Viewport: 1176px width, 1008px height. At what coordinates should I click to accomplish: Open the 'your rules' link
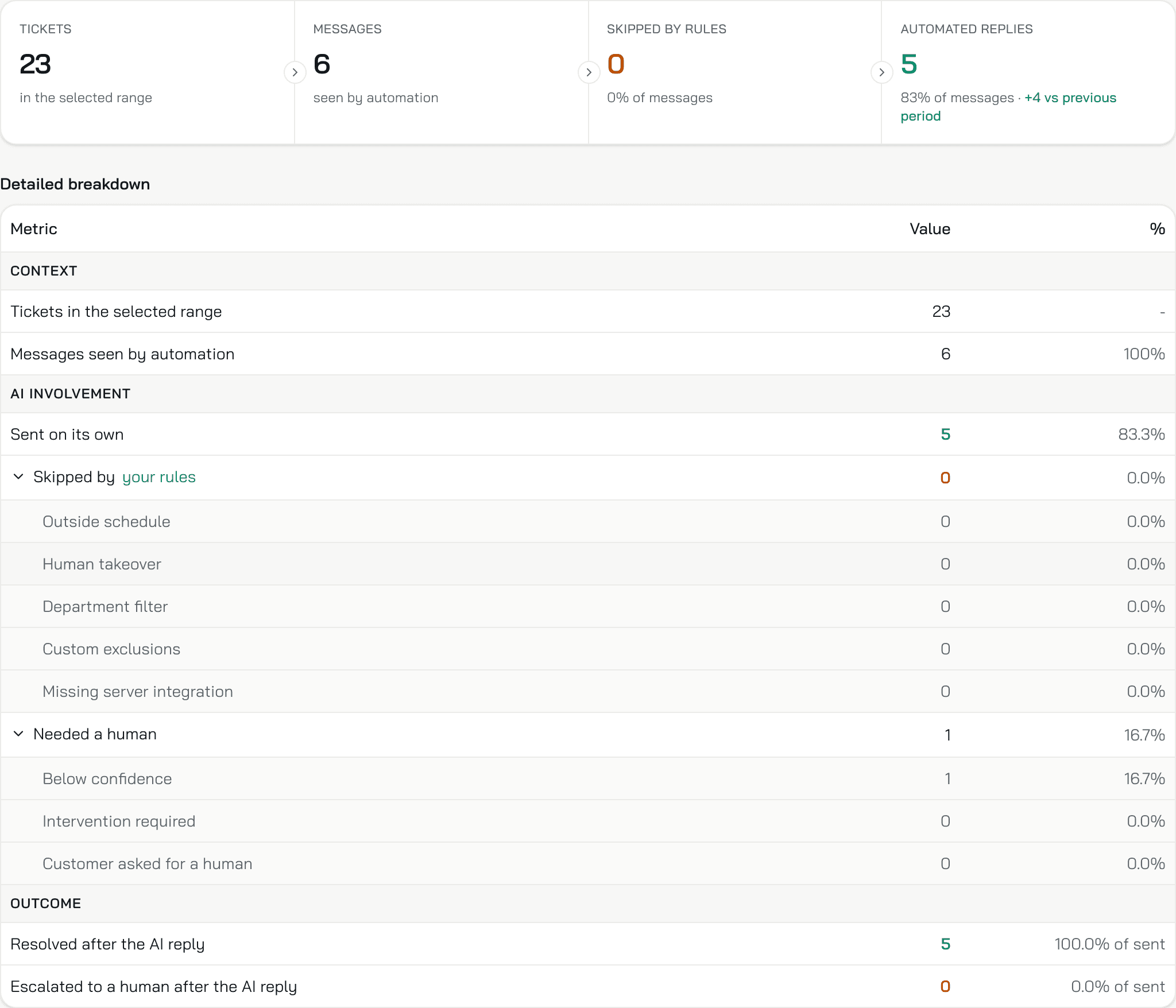pos(159,478)
